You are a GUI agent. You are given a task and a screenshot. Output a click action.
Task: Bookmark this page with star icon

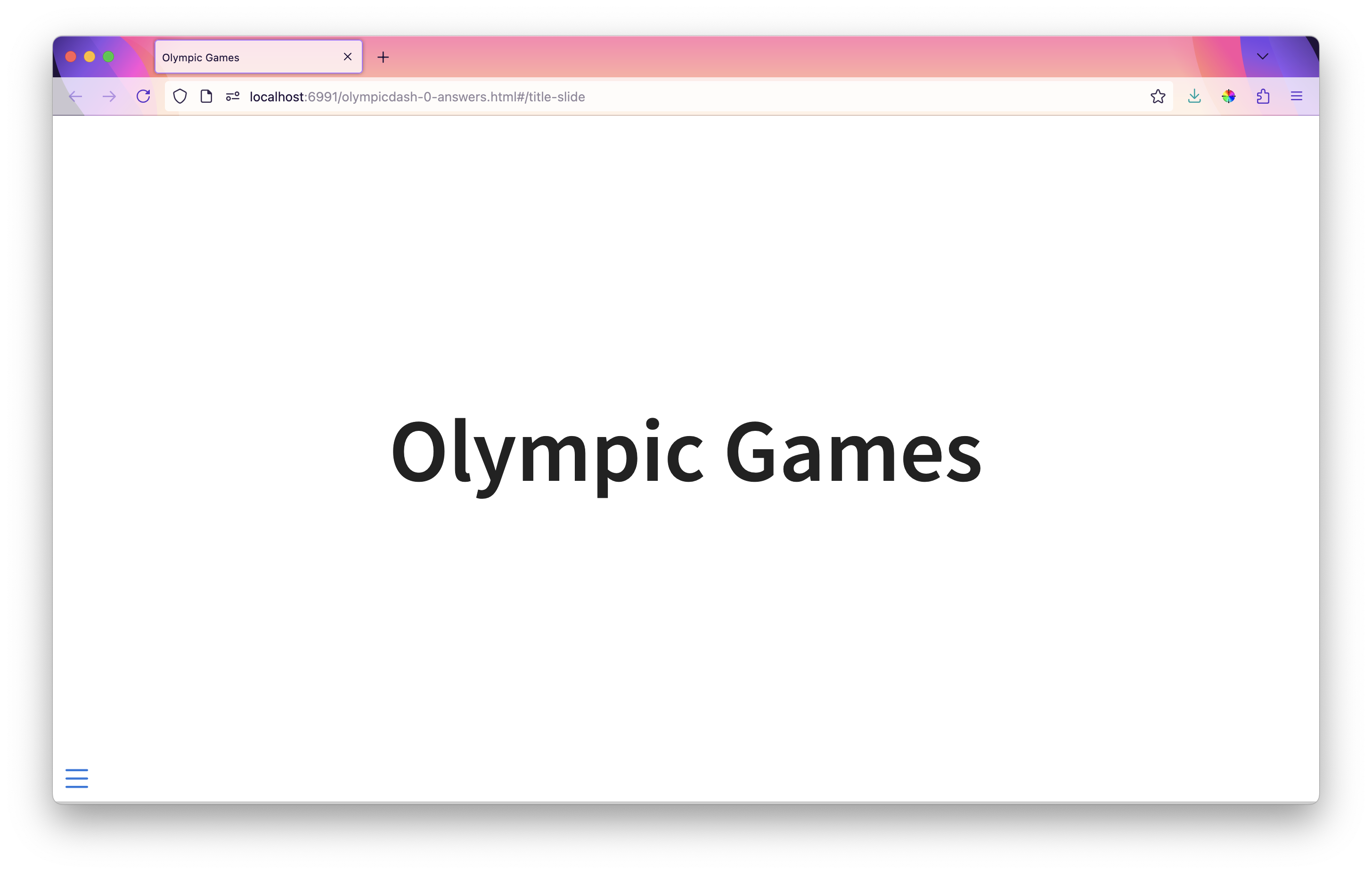[1157, 96]
